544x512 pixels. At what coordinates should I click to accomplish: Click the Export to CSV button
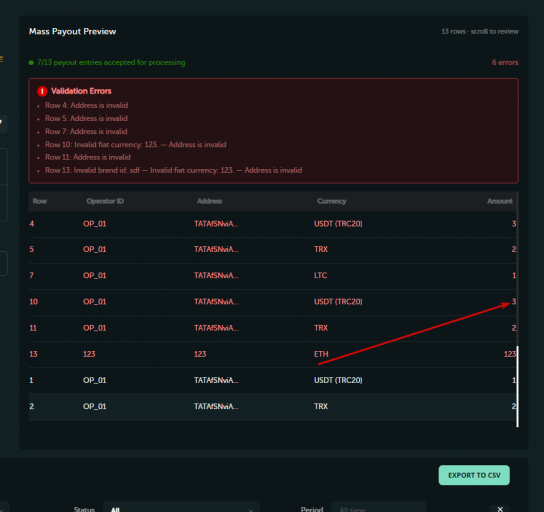pyautogui.click(x=474, y=475)
